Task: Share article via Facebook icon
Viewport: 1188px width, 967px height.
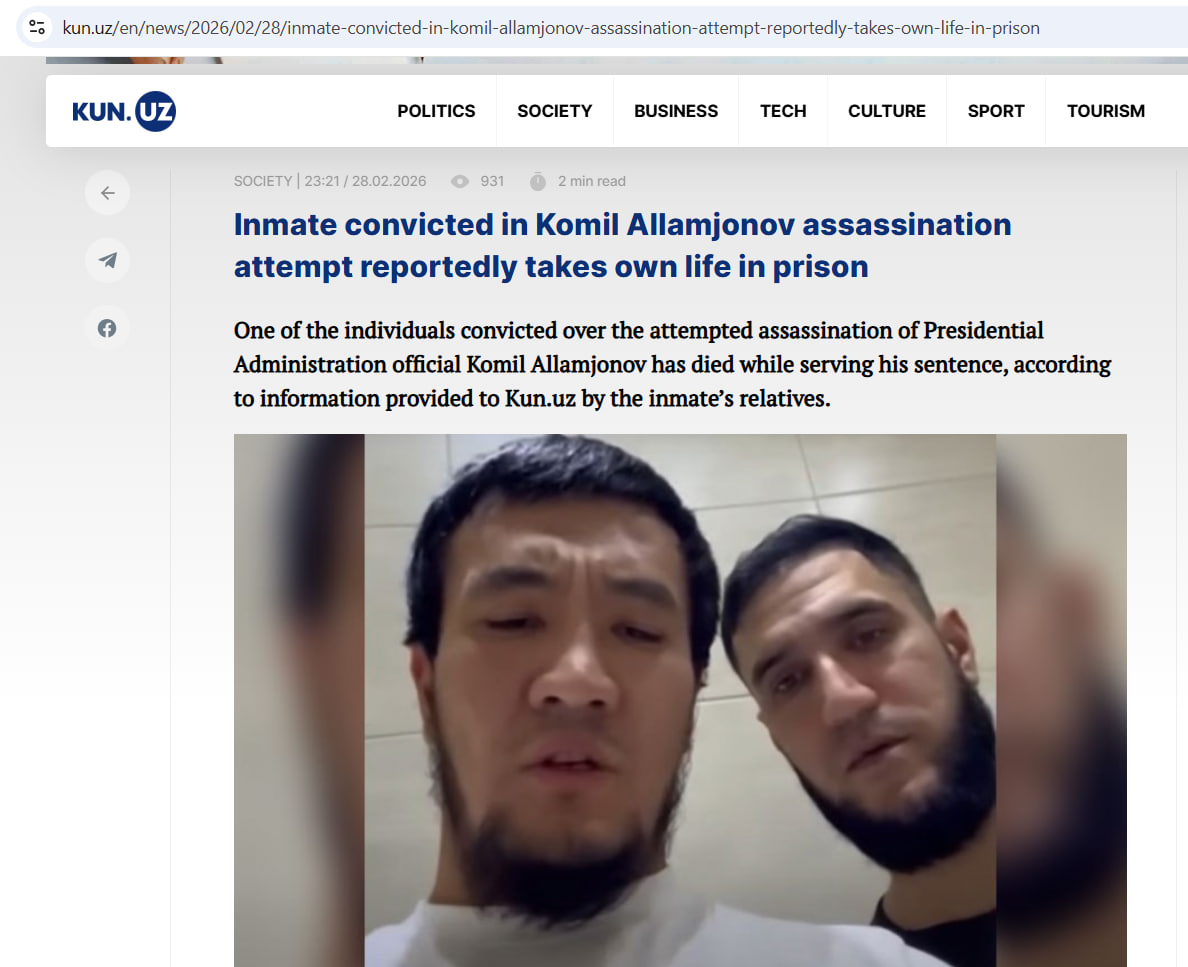Action: (x=108, y=328)
